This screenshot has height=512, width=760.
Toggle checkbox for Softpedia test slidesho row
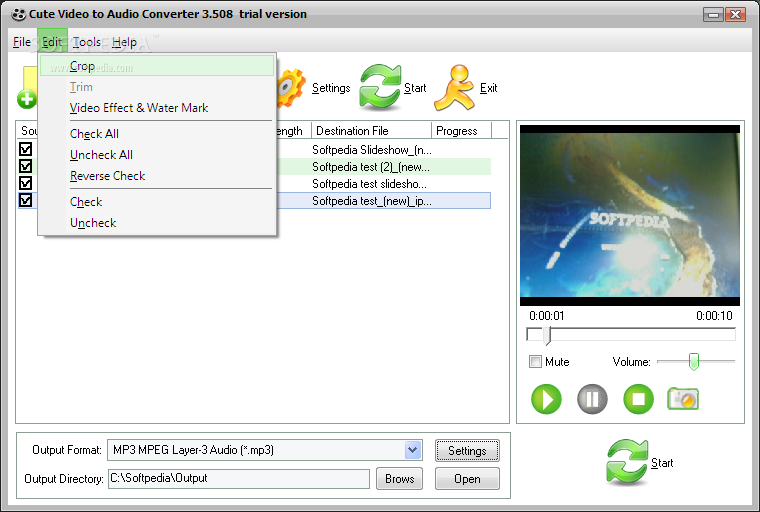pos(26,183)
